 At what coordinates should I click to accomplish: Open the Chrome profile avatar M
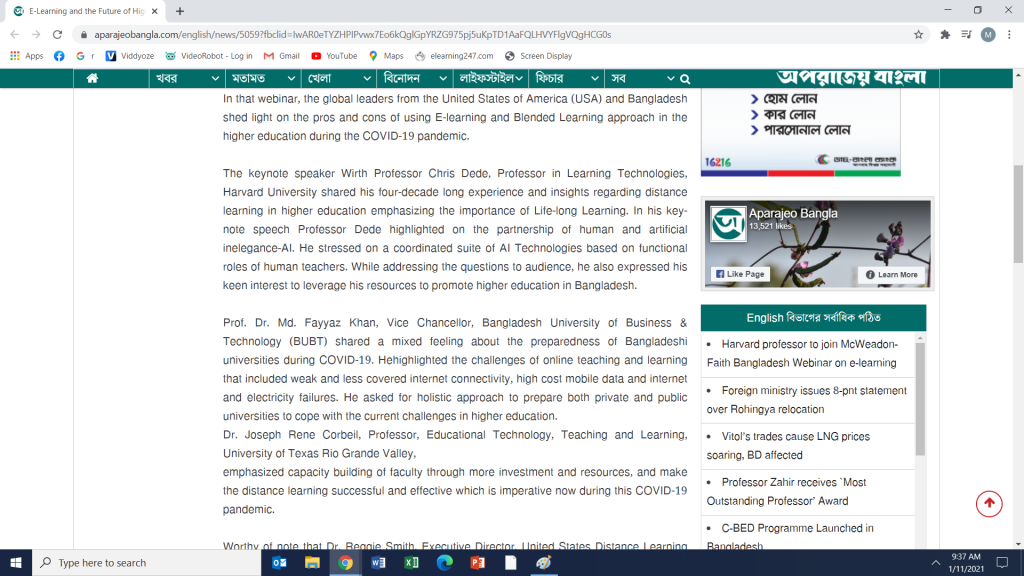988,35
